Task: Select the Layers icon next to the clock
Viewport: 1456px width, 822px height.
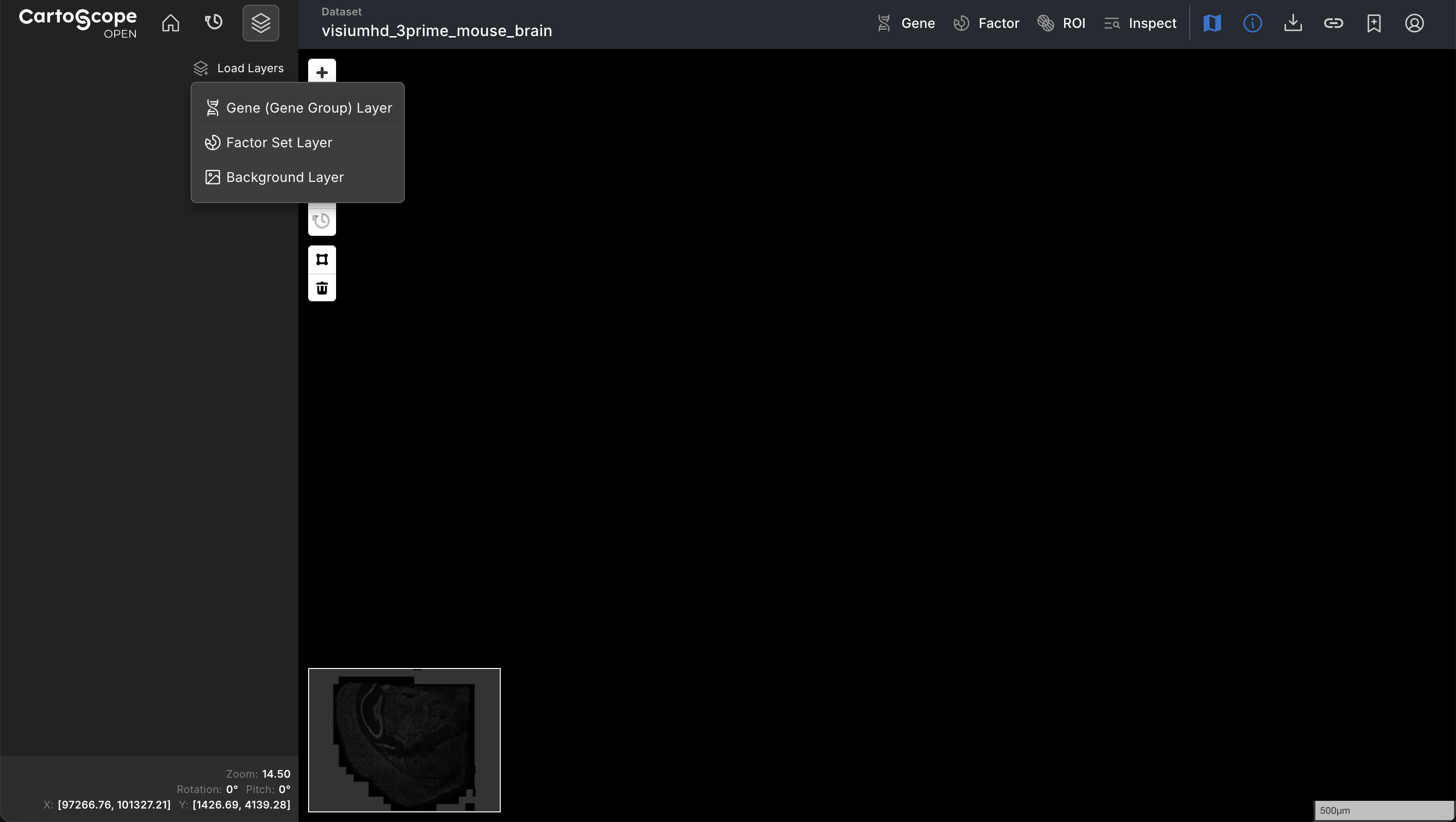Action: (260, 23)
